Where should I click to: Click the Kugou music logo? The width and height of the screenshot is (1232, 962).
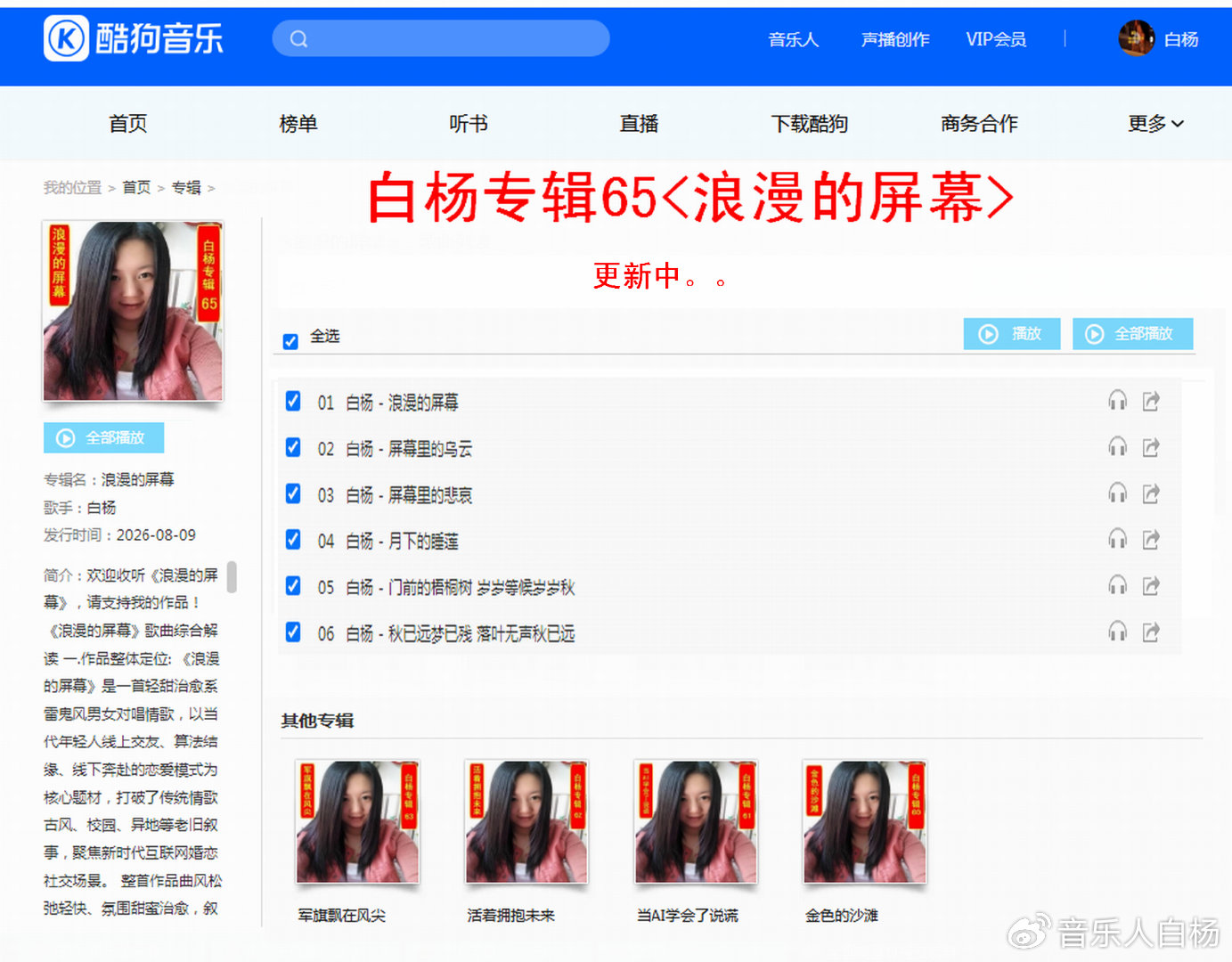tap(134, 38)
